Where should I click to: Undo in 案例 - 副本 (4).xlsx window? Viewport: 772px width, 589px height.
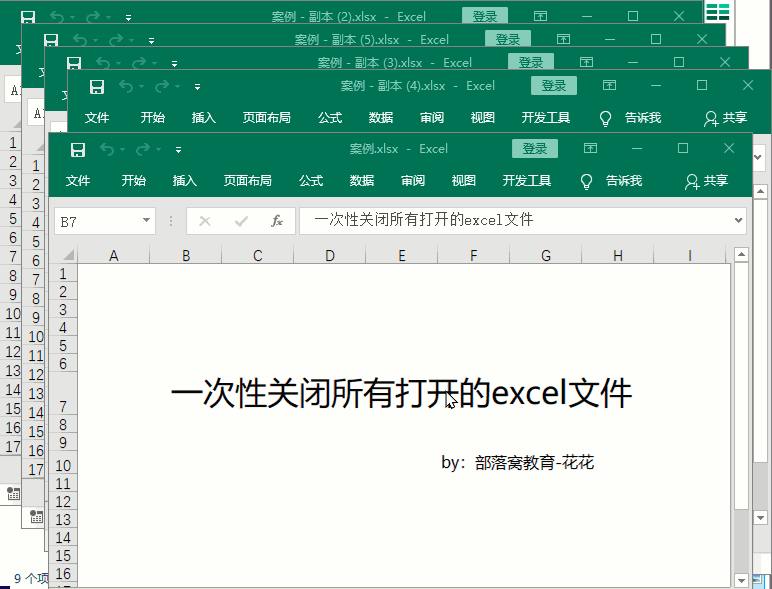[126, 87]
